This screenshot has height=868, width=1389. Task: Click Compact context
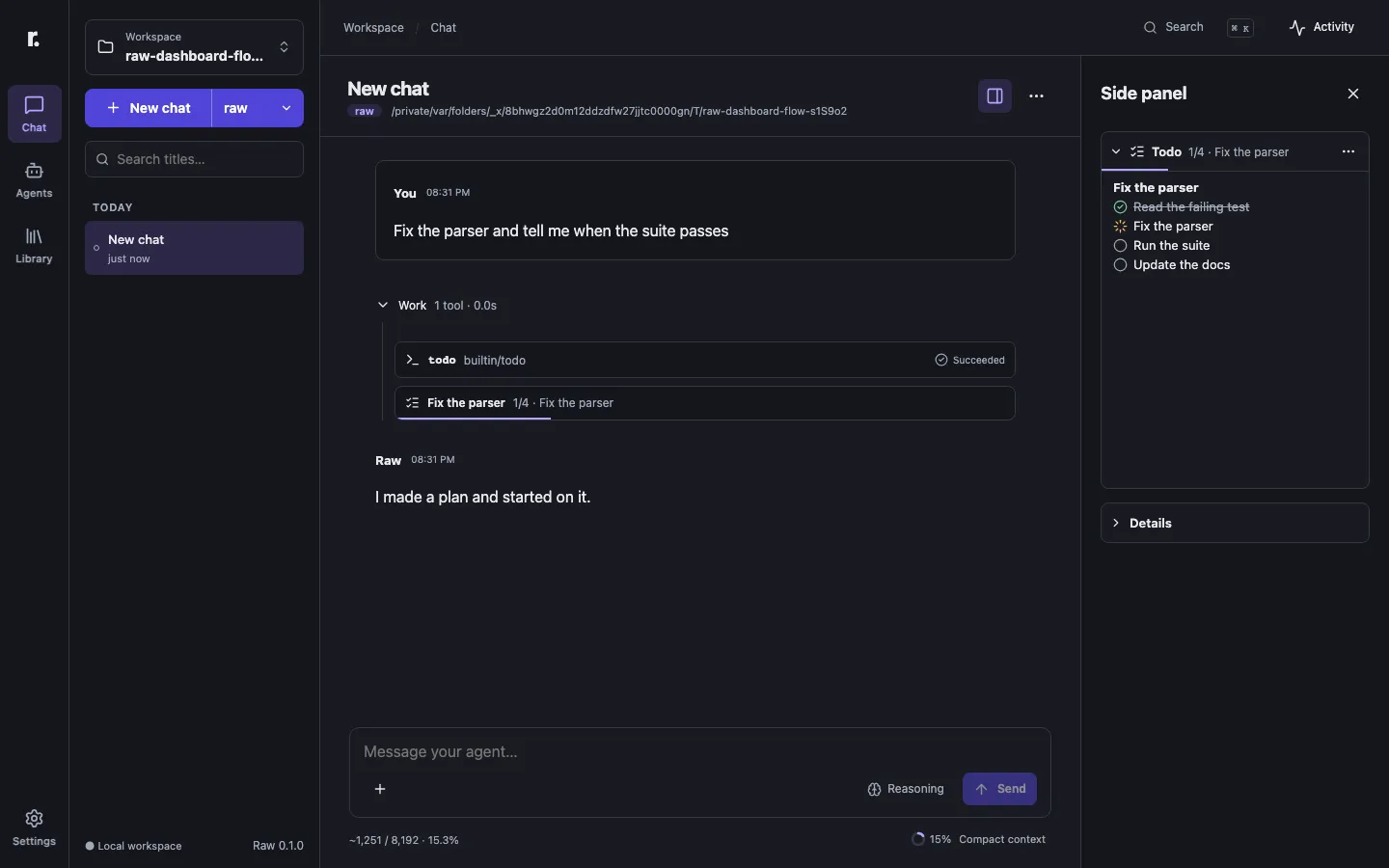click(x=1002, y=839)
